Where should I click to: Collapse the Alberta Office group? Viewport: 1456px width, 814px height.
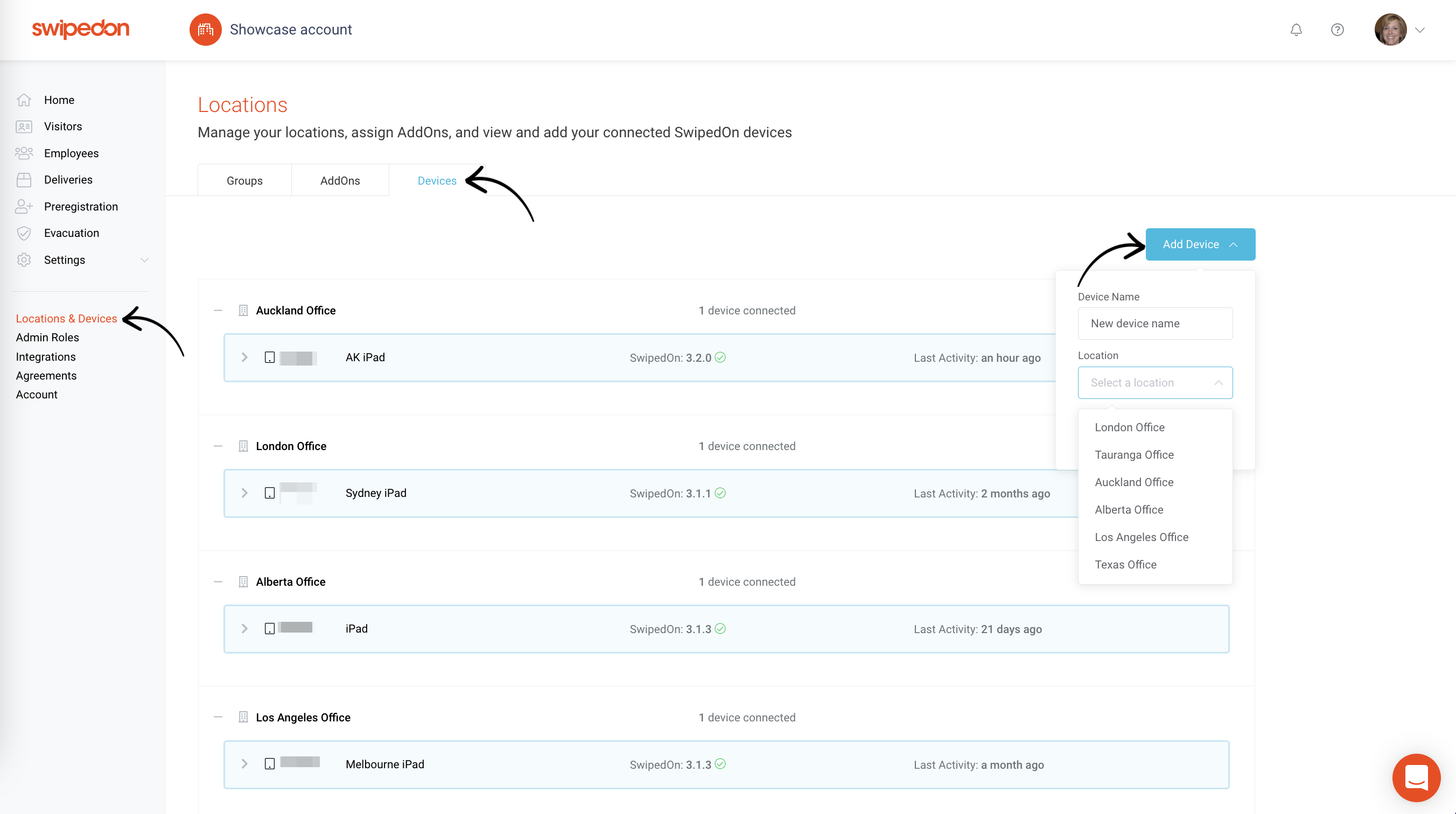pyautogui.click(x=218, y=581)
